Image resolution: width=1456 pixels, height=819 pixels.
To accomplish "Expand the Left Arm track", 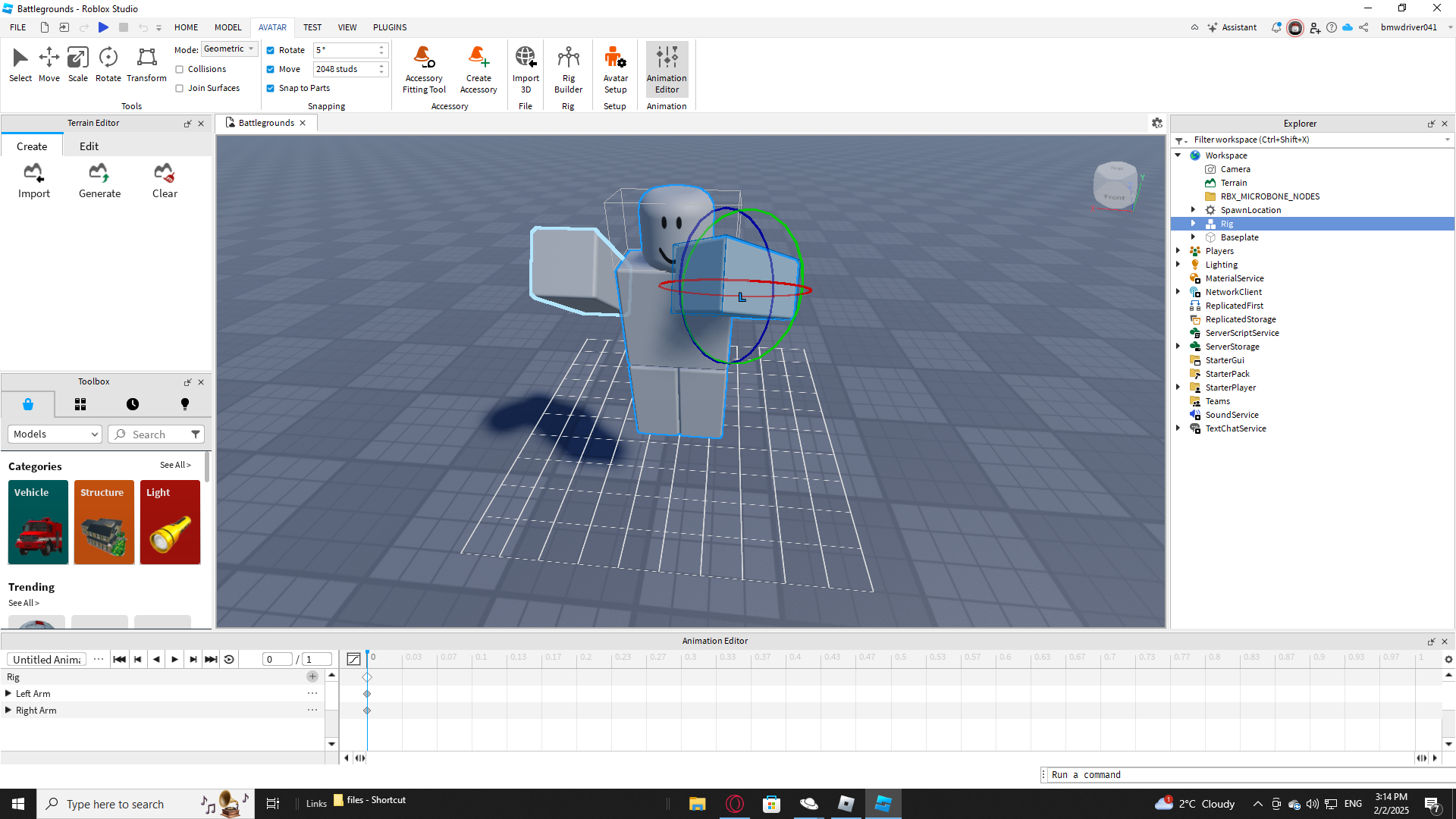I will click(x=8, y=693).
